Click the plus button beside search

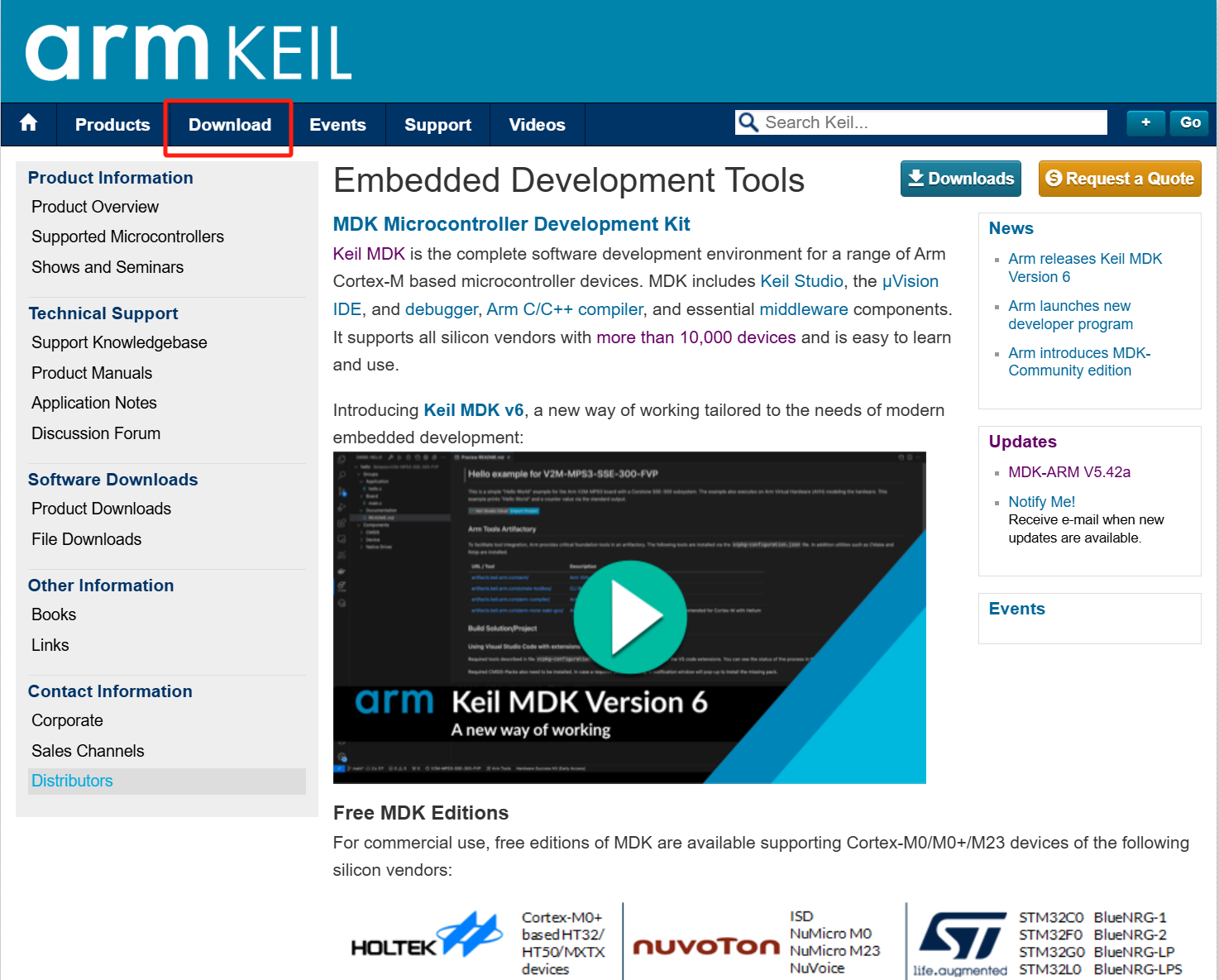click(x=1145, y=122)
